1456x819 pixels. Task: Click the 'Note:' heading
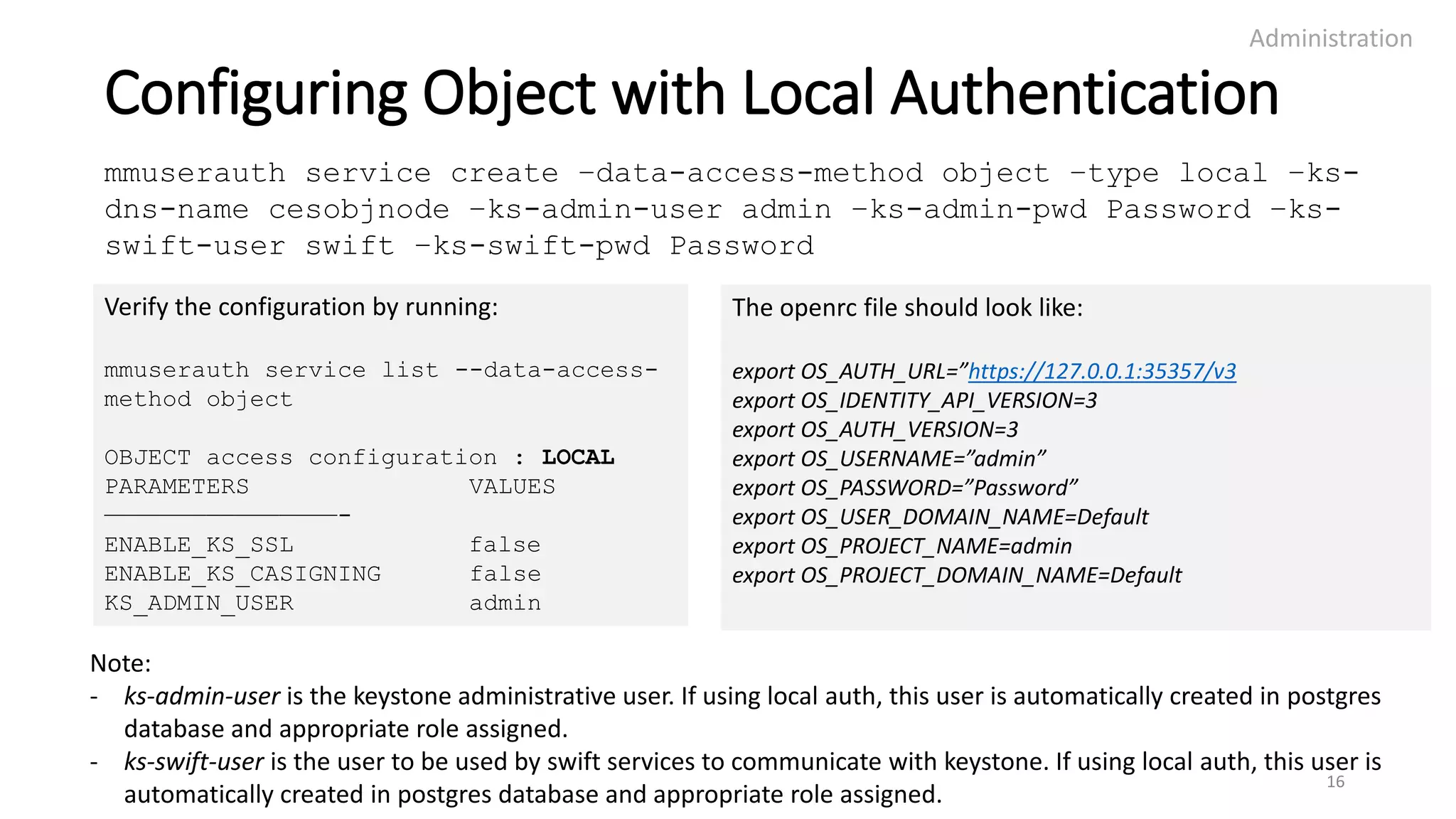point(121,663)
